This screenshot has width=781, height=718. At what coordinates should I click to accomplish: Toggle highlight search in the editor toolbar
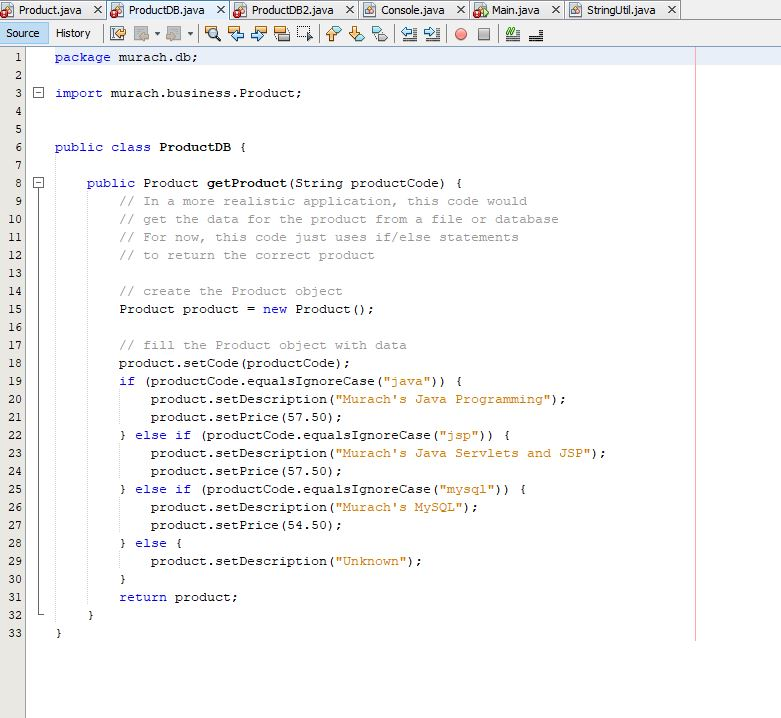tap(281, 34)
